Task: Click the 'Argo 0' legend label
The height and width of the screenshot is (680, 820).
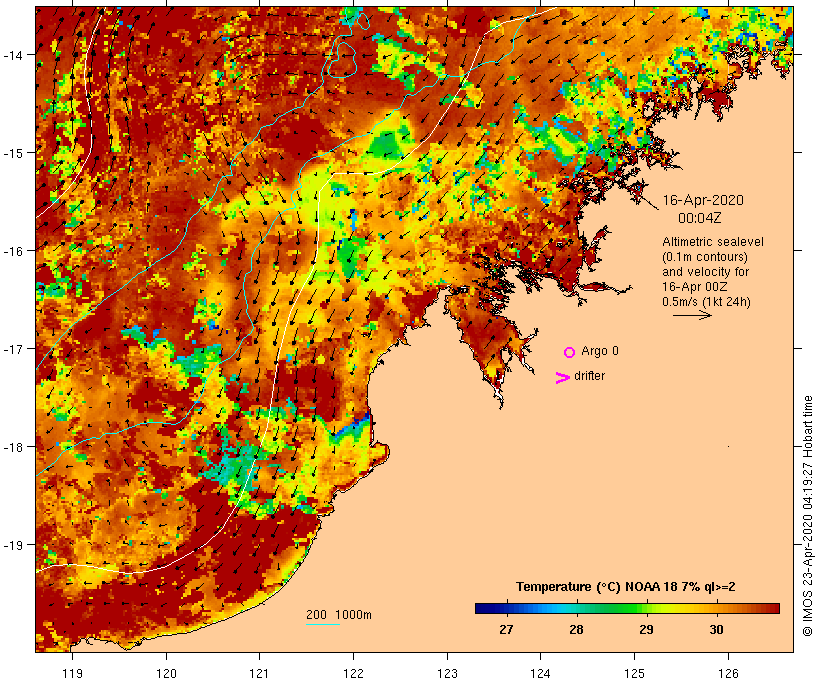Action: click(600, 351)
